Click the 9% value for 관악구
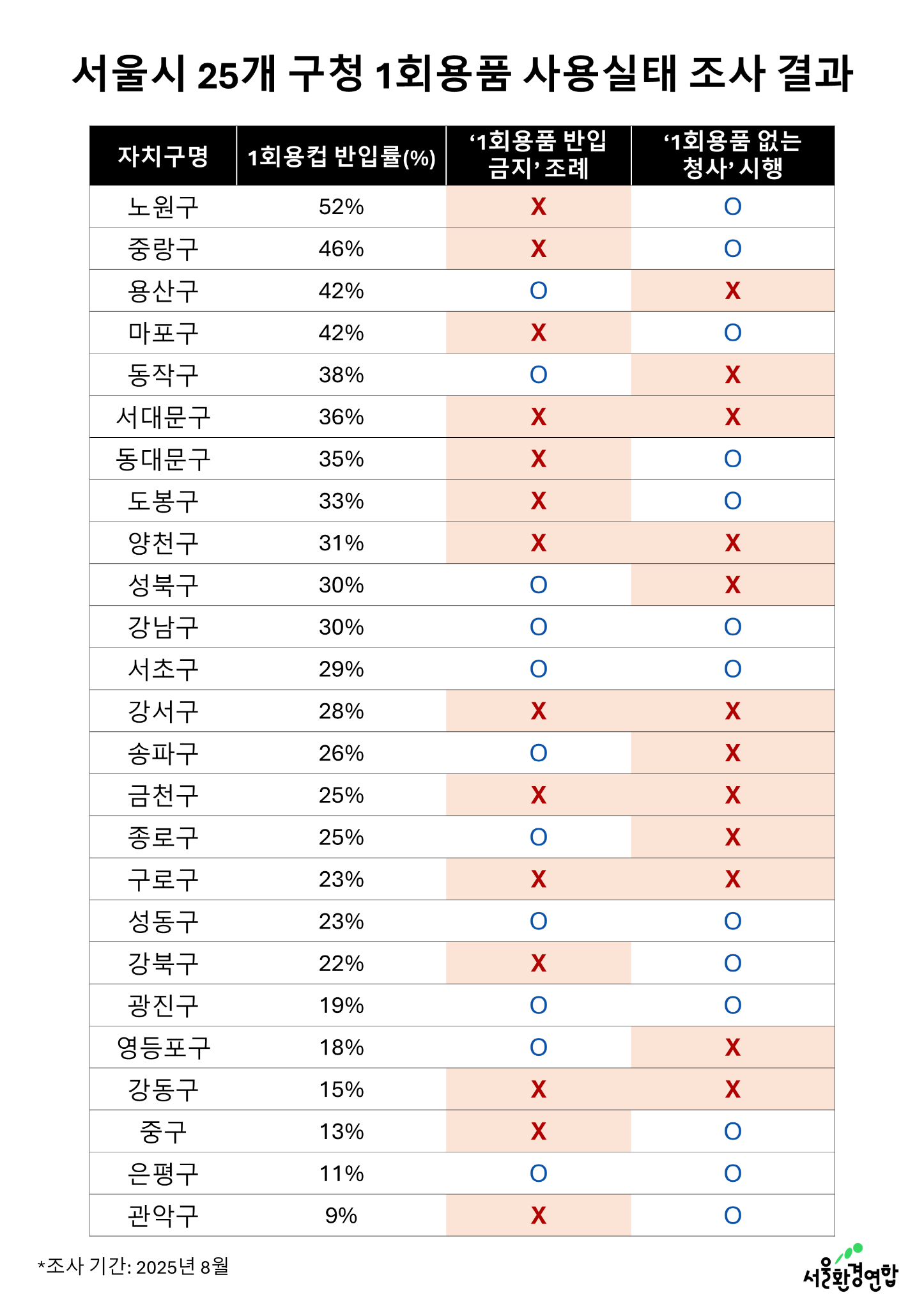Screen dimensions: 924x1309 (x=341, y=1216)
